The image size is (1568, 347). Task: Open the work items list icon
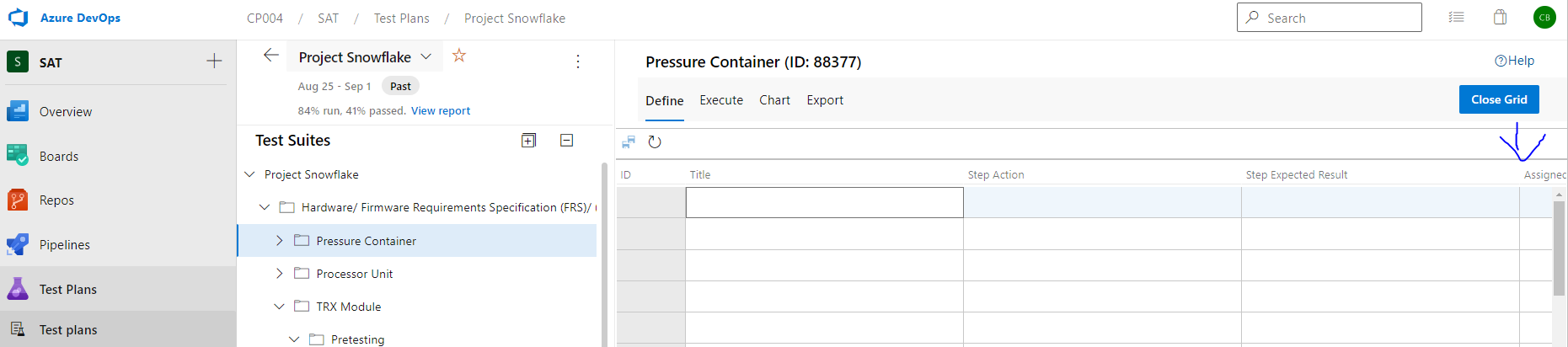[1456, 18]
